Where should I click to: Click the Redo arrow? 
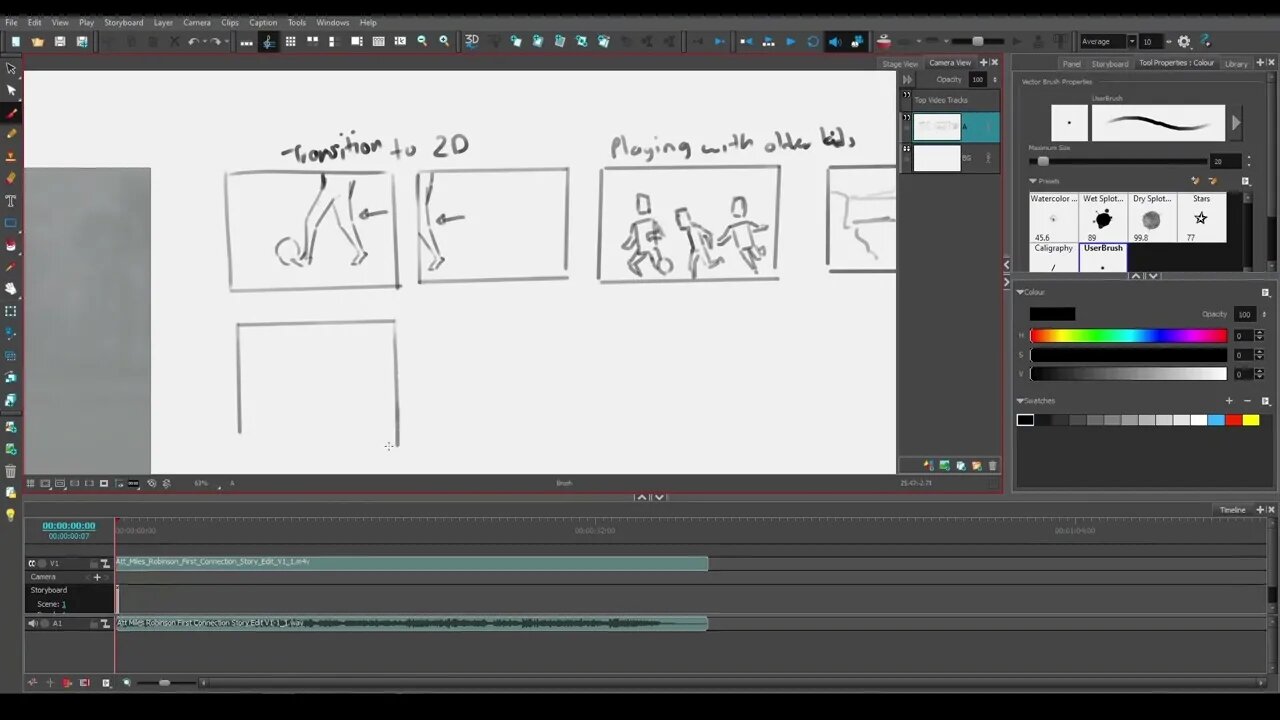pos(215,41)
